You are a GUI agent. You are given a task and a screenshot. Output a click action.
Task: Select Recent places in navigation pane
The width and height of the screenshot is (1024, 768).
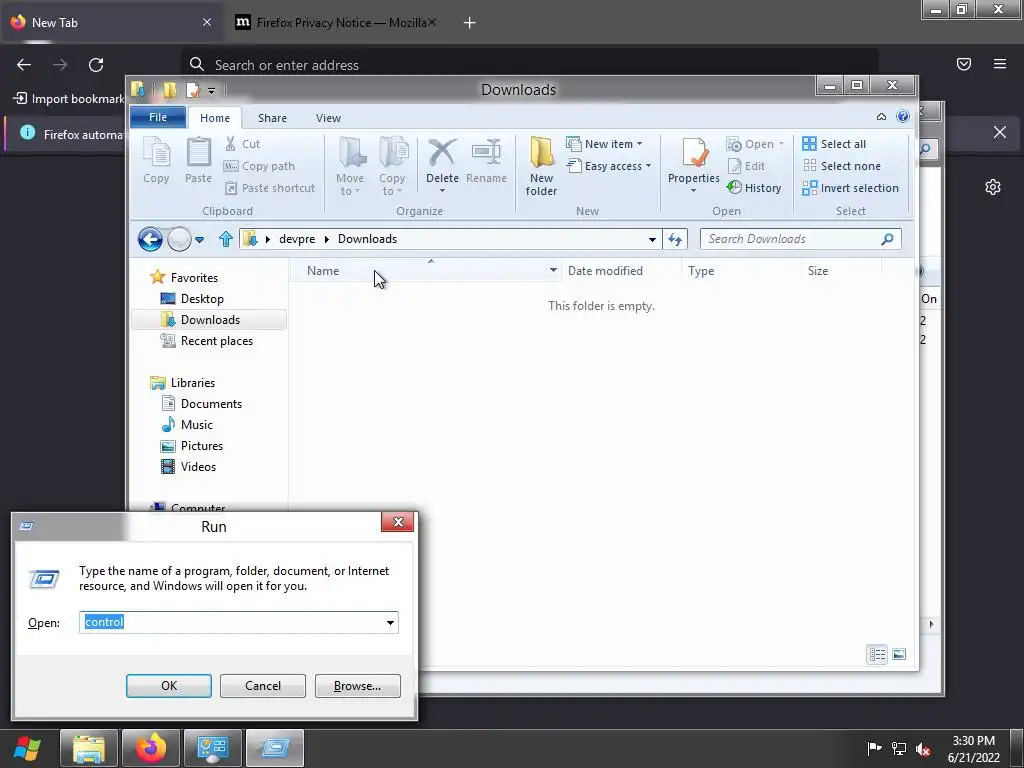[206, 341]
